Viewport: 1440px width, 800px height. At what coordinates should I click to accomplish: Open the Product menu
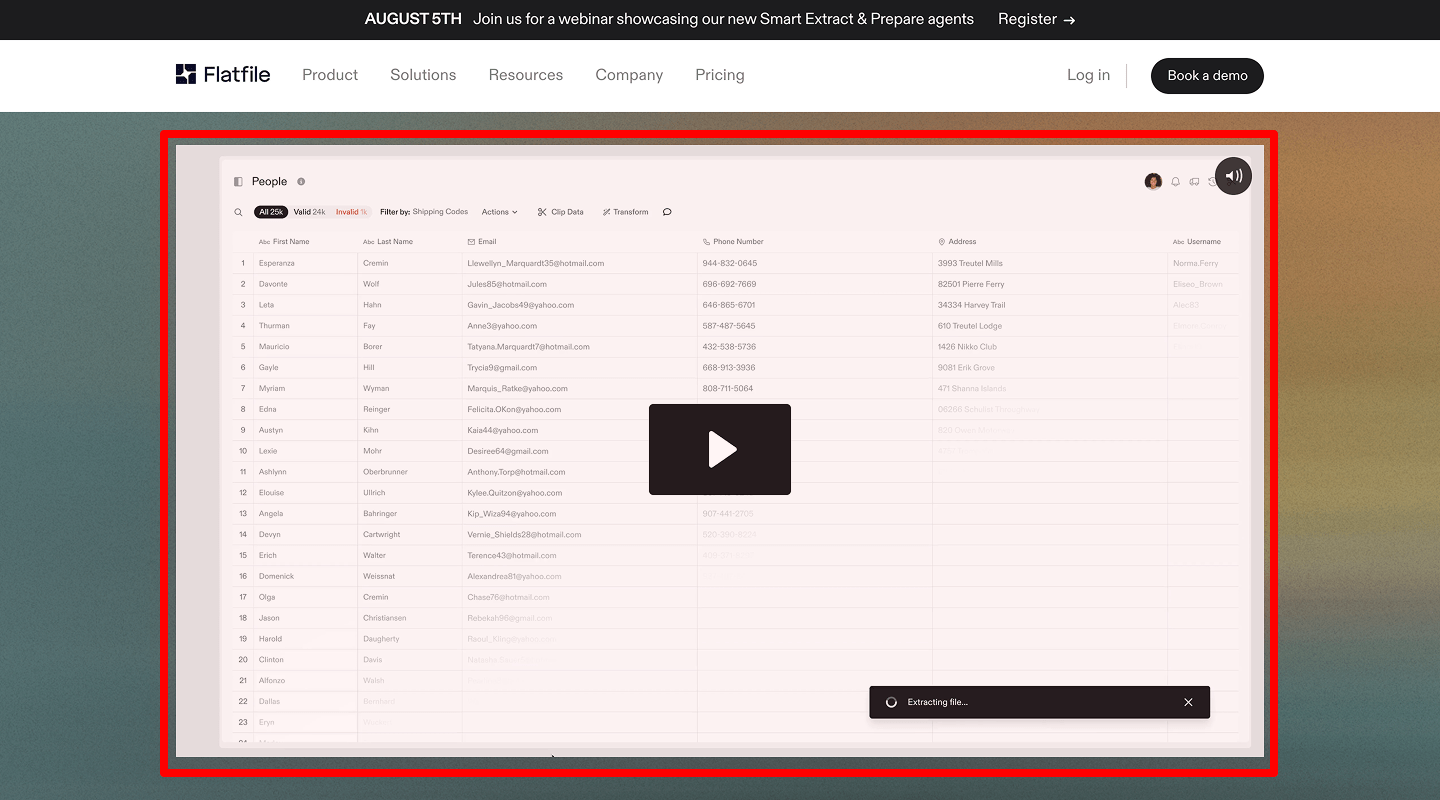coord(330,75)
